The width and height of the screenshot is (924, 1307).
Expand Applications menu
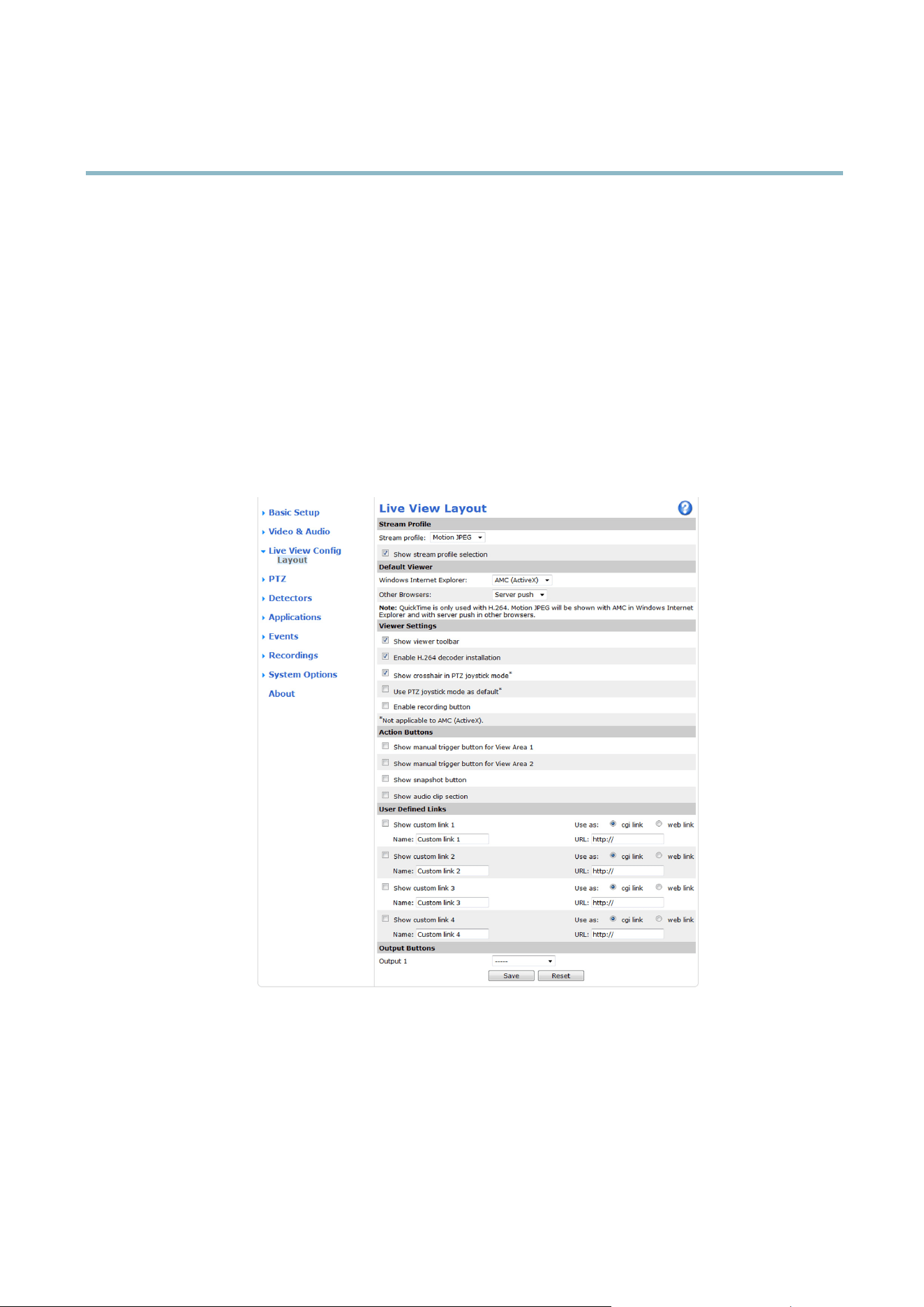295,617
